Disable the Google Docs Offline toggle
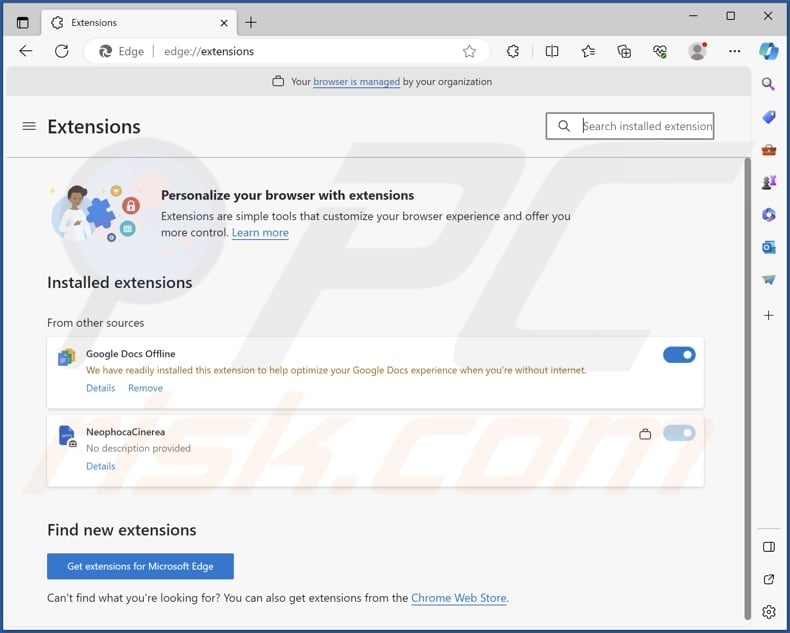This screenshot has height=633, width=790. 679,355
